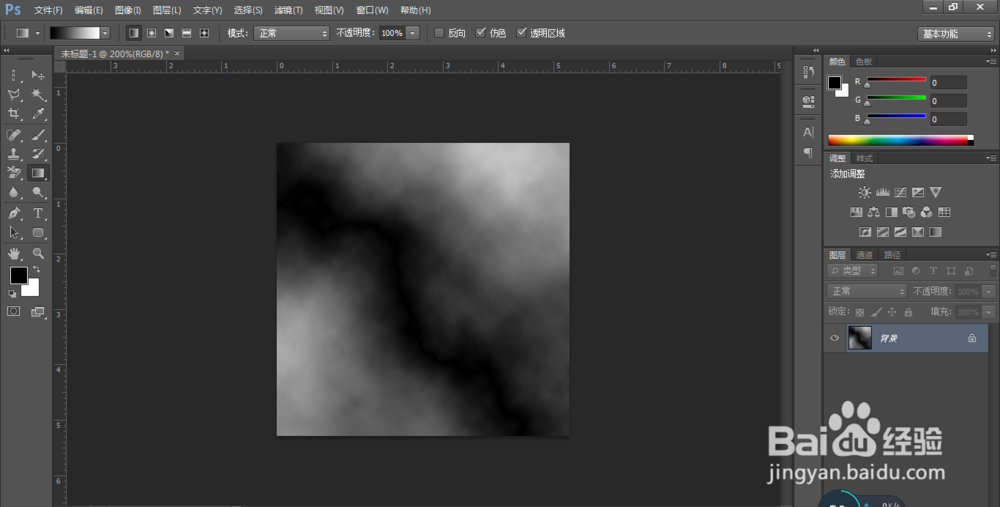
Task: Add a Curves adjustment
Action: pos(900,192)
